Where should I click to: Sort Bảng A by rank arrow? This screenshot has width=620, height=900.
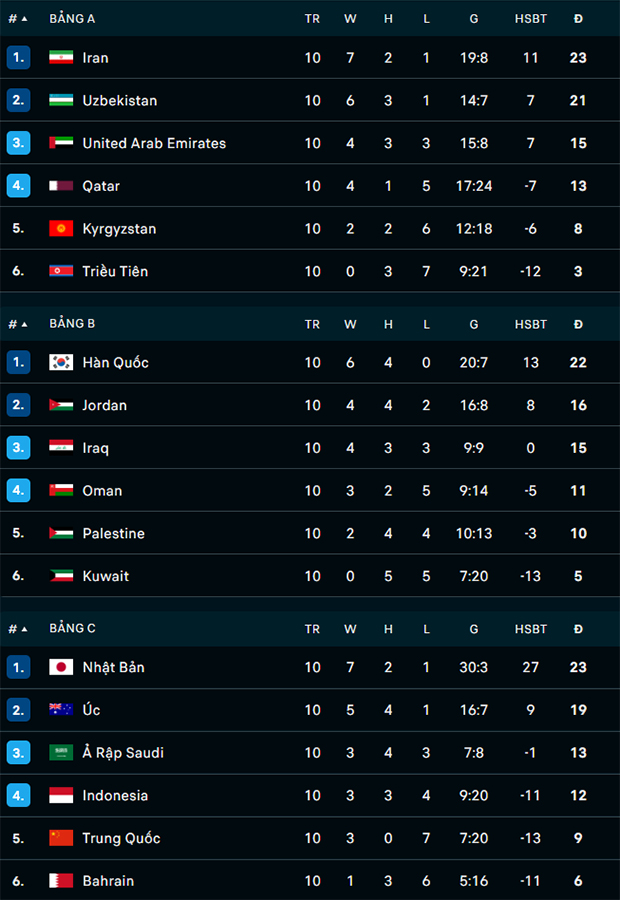pyautogui.click(x=24, y=19)
